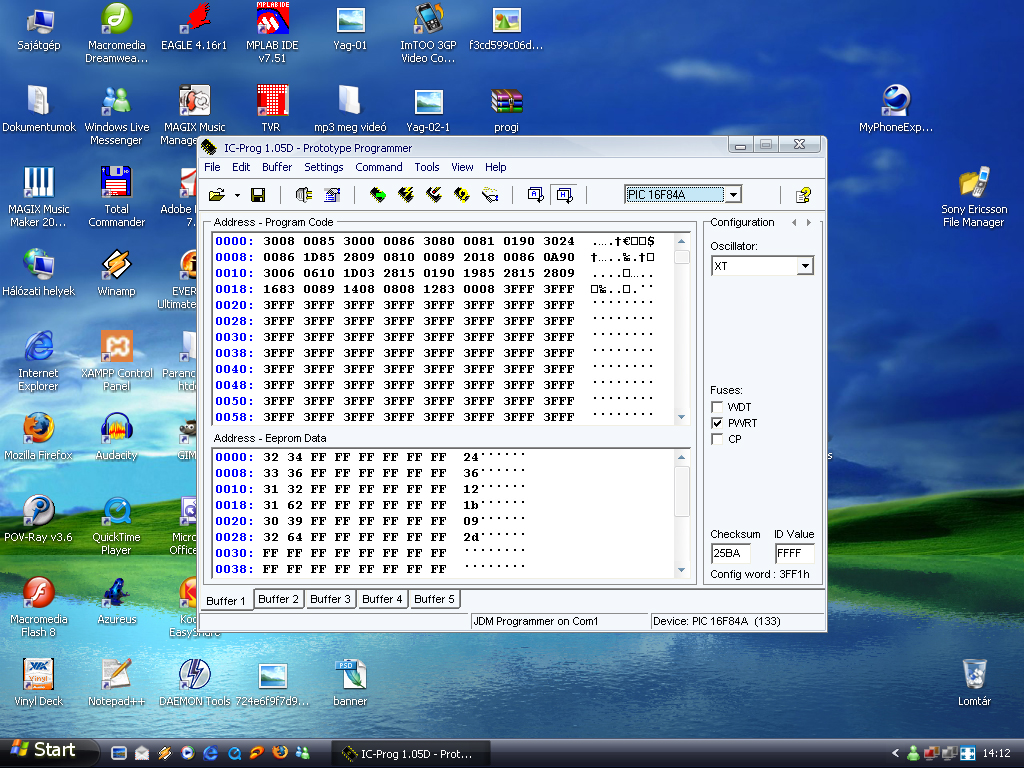Image resolution: width=1024 pixels, height=768 pixels.
Task: Open Audacity desktop icon
Action: pyautogui.click(x=116, y=436)
